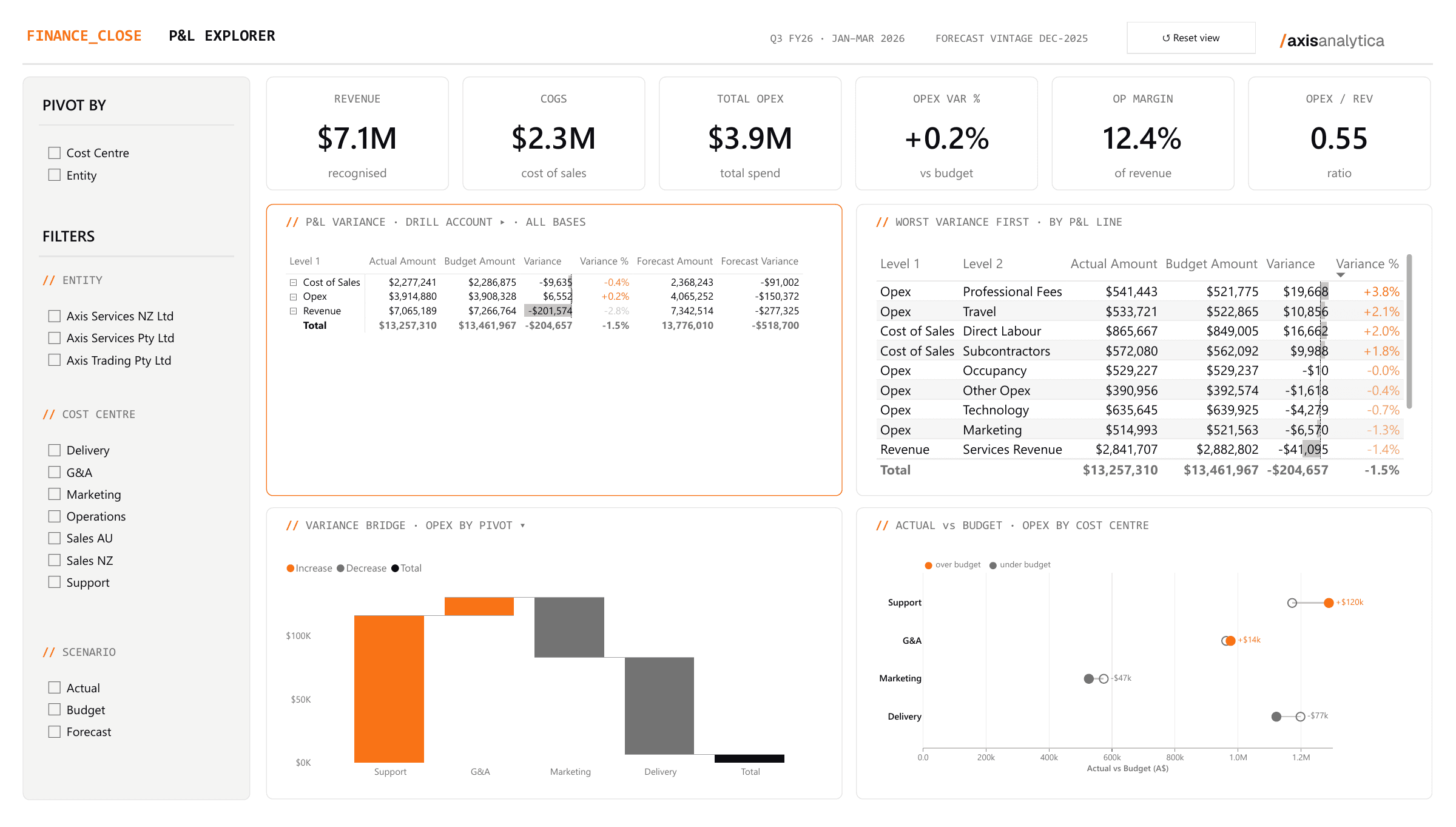Choose the Forecast scenario checkbox

click(x=55, y=732)
